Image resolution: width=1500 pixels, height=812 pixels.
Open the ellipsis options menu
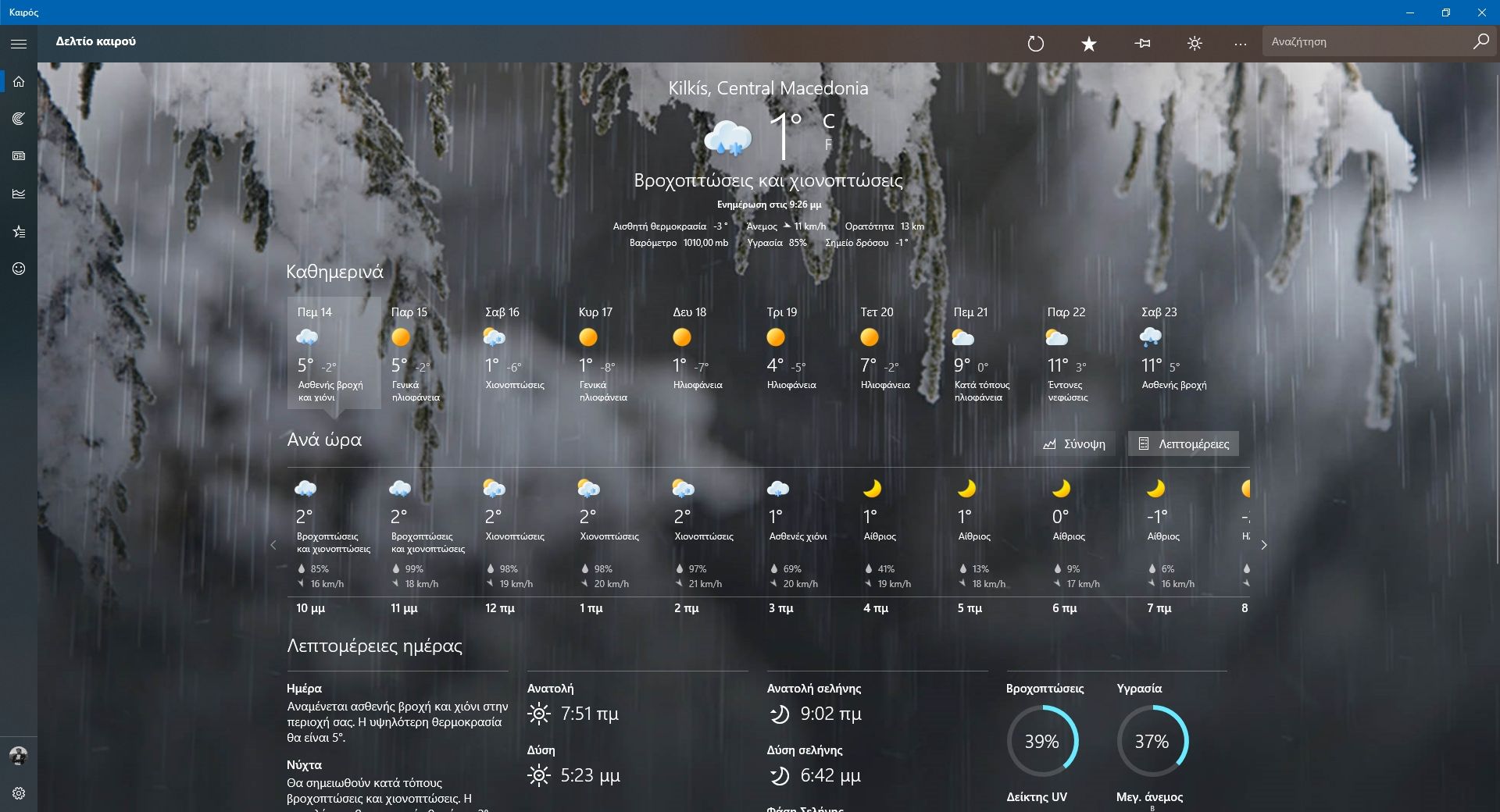pyautogui.click(x=1240, y=44)
